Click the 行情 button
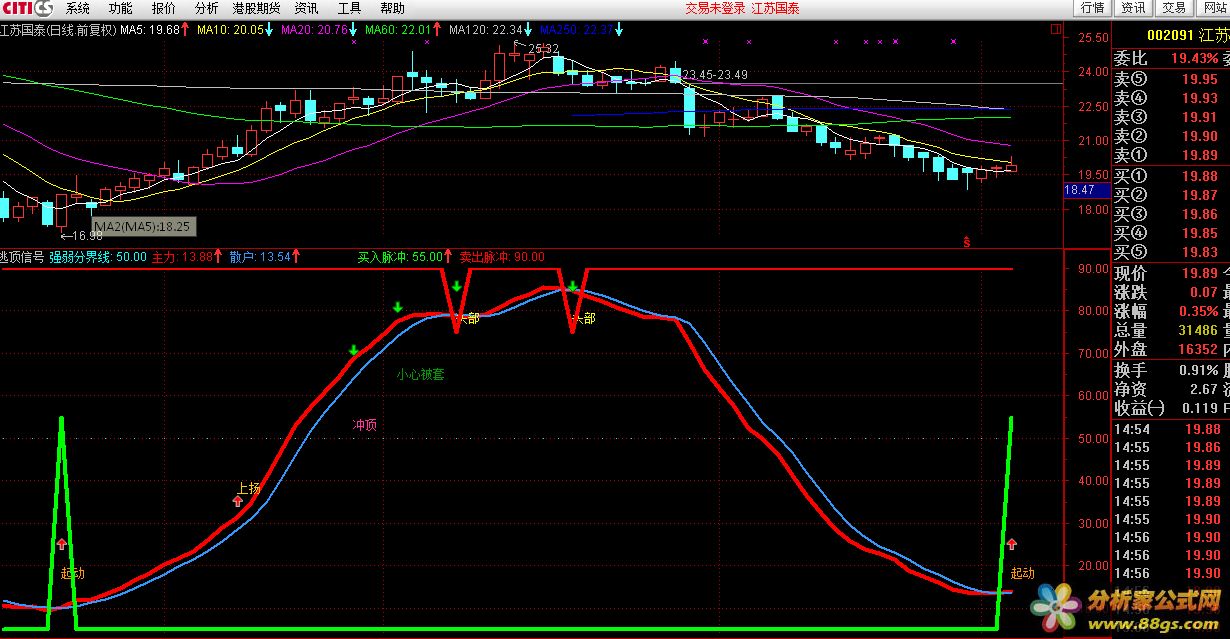1230x639 pixels. pyautogui.click(x=1093, y=8)
